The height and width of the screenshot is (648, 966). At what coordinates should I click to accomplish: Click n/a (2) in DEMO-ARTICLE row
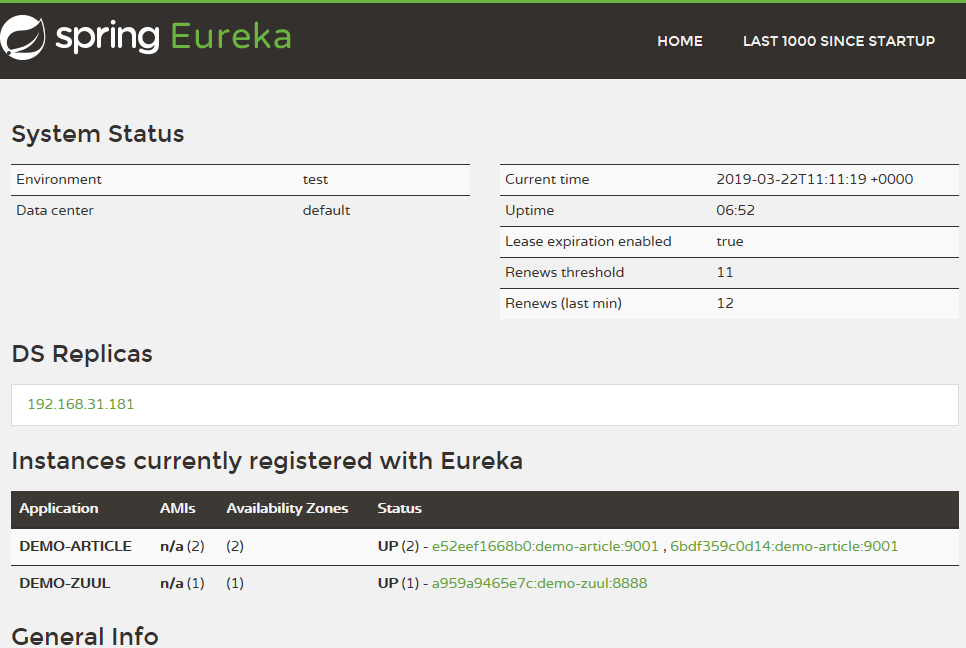click(x=182, y=546)
